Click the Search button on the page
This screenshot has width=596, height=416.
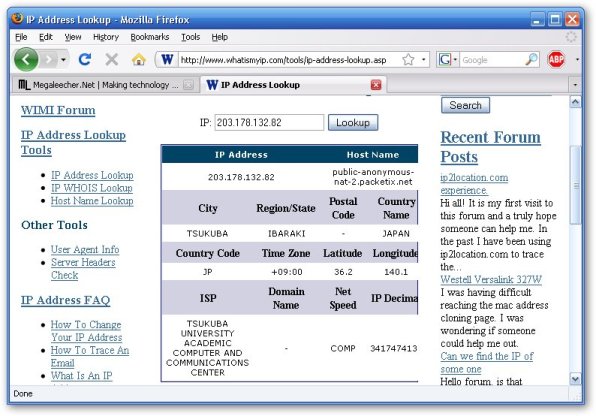click(x=465, y=105)
